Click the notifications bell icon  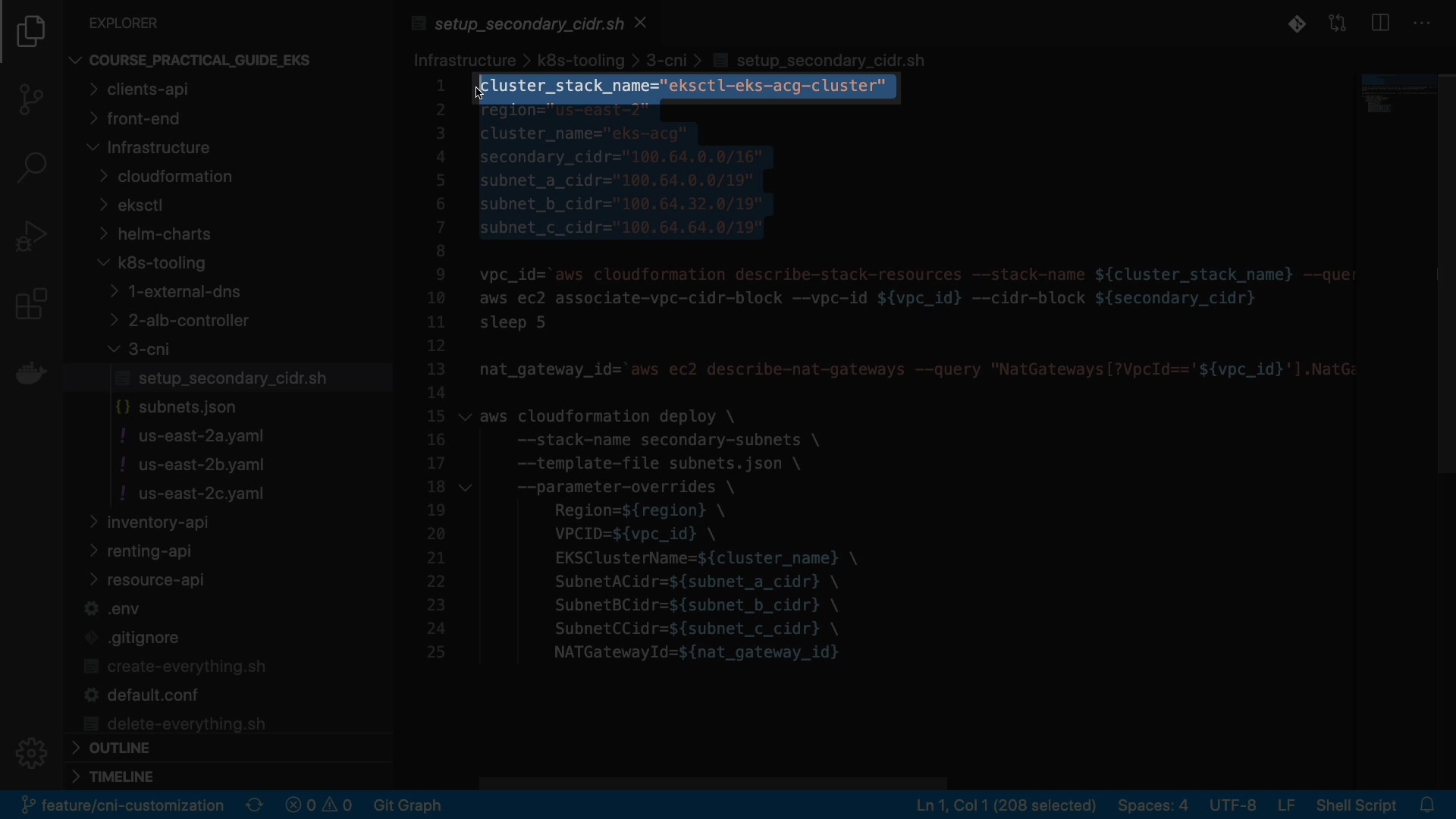(x=1427, y=805)
